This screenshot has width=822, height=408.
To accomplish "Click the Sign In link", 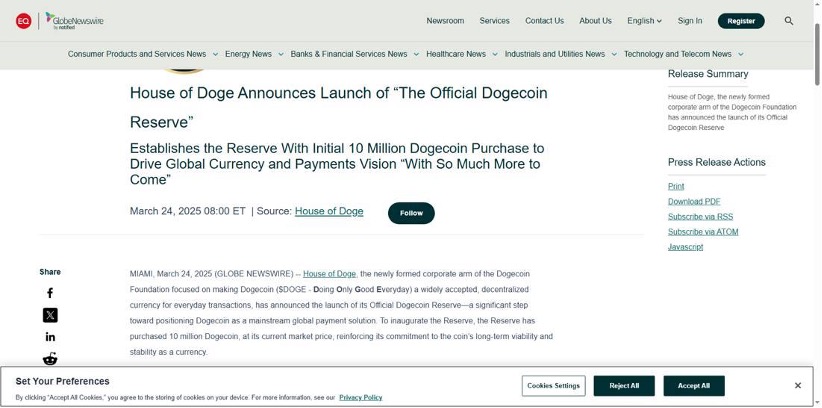I will pyautogui.click(x=690, y=21).
